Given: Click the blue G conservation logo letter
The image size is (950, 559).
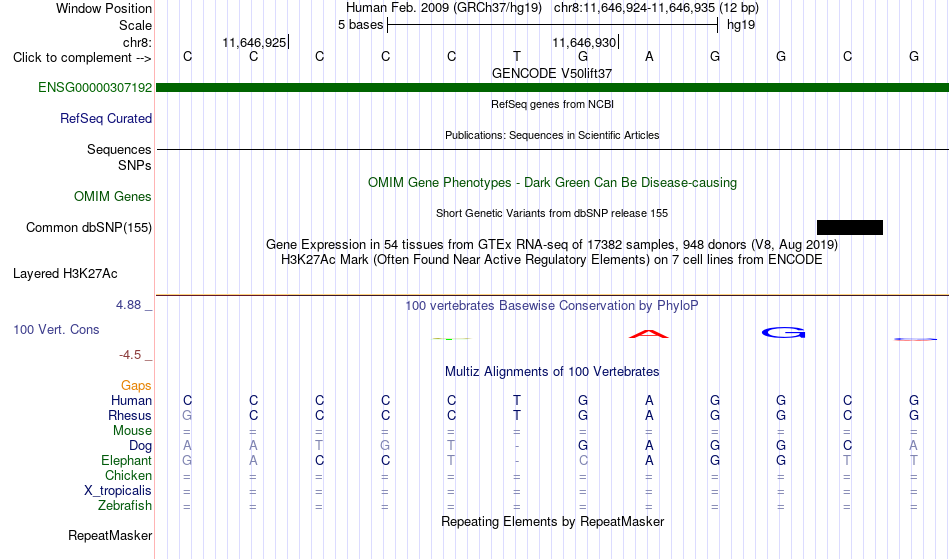Looking at the screenshot, I should [x=783, y=332].
